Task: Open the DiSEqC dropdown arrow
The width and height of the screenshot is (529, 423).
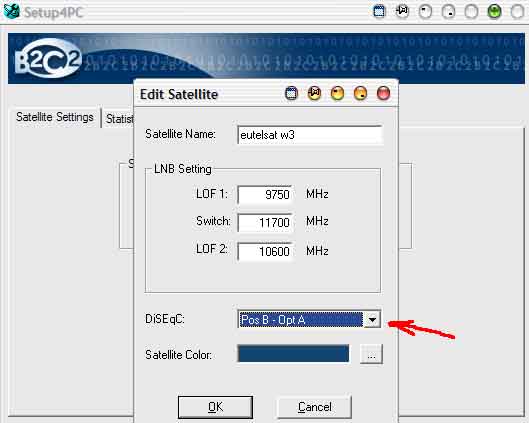Action: click(372, 319)
